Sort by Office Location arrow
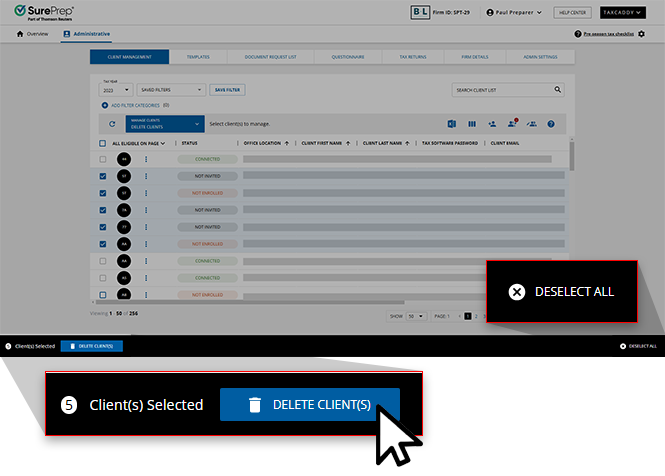The width and height of the screenshot is (665, 476). click(x=287, y=143)
